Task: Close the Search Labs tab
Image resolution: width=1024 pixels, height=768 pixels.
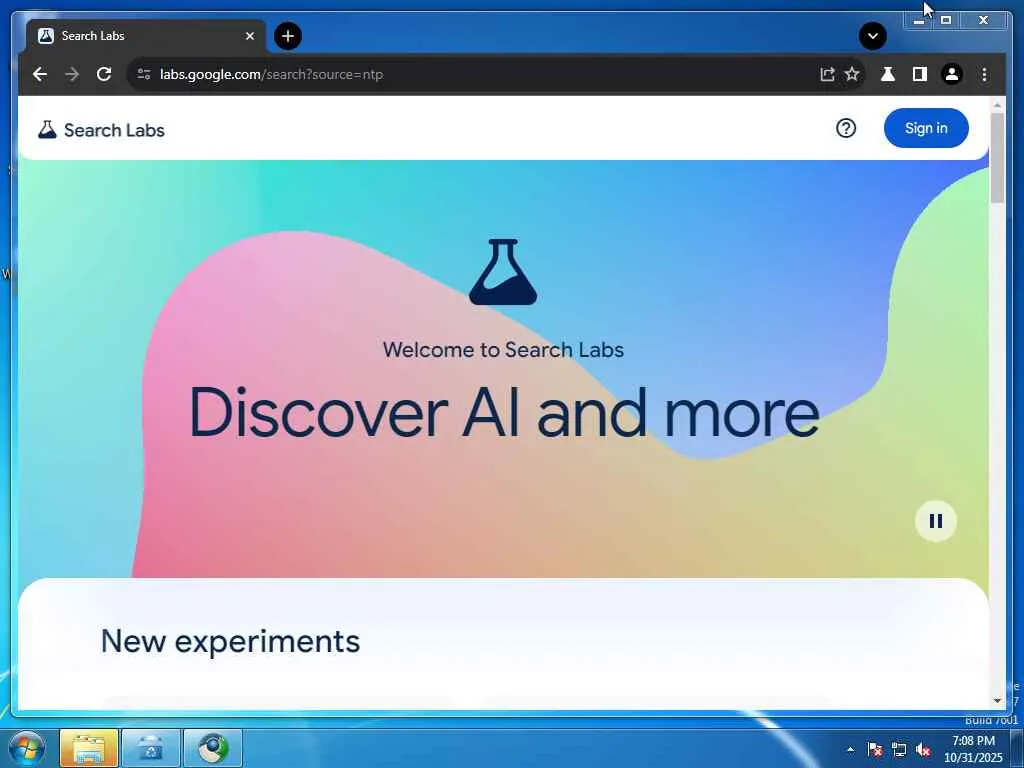Action: pos(249,36)
